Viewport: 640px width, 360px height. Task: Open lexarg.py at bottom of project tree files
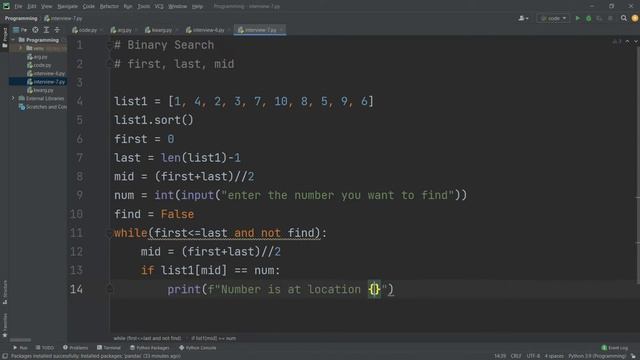40,90
